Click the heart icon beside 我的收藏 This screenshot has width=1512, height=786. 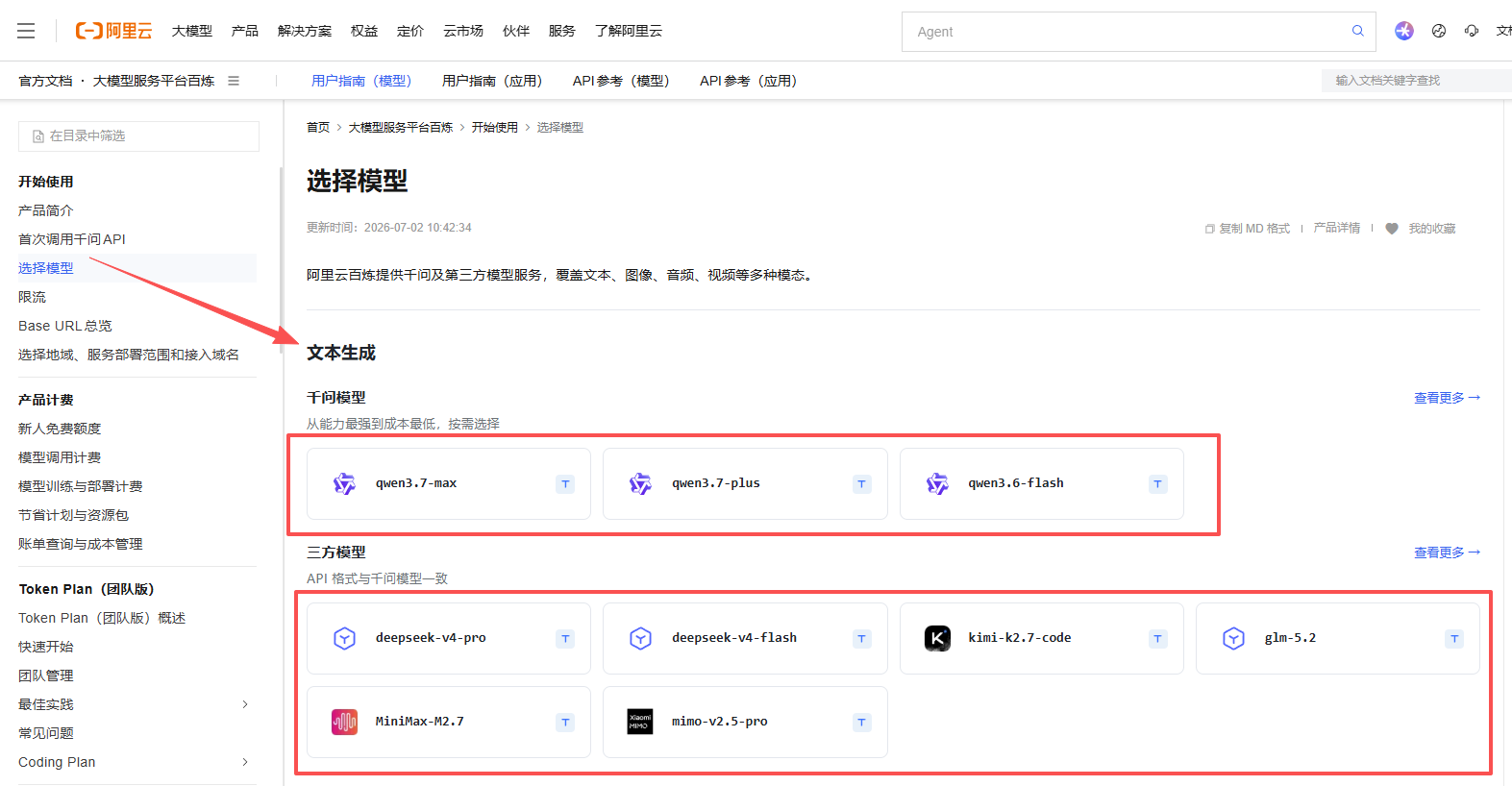[x=1392, y=229]
